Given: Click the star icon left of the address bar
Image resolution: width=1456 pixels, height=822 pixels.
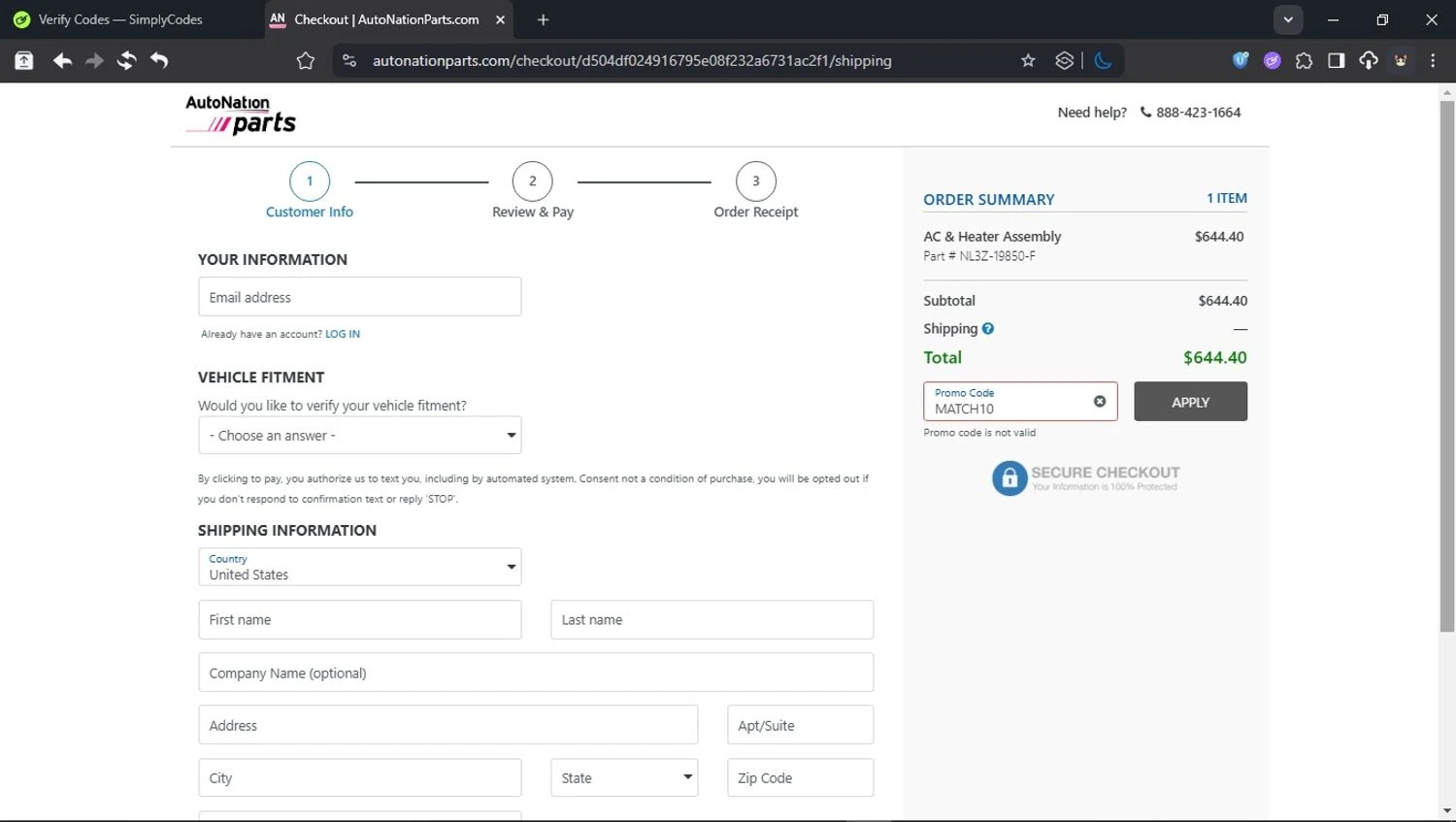Looking at the screenshot, I should click(x=306, y=60).
